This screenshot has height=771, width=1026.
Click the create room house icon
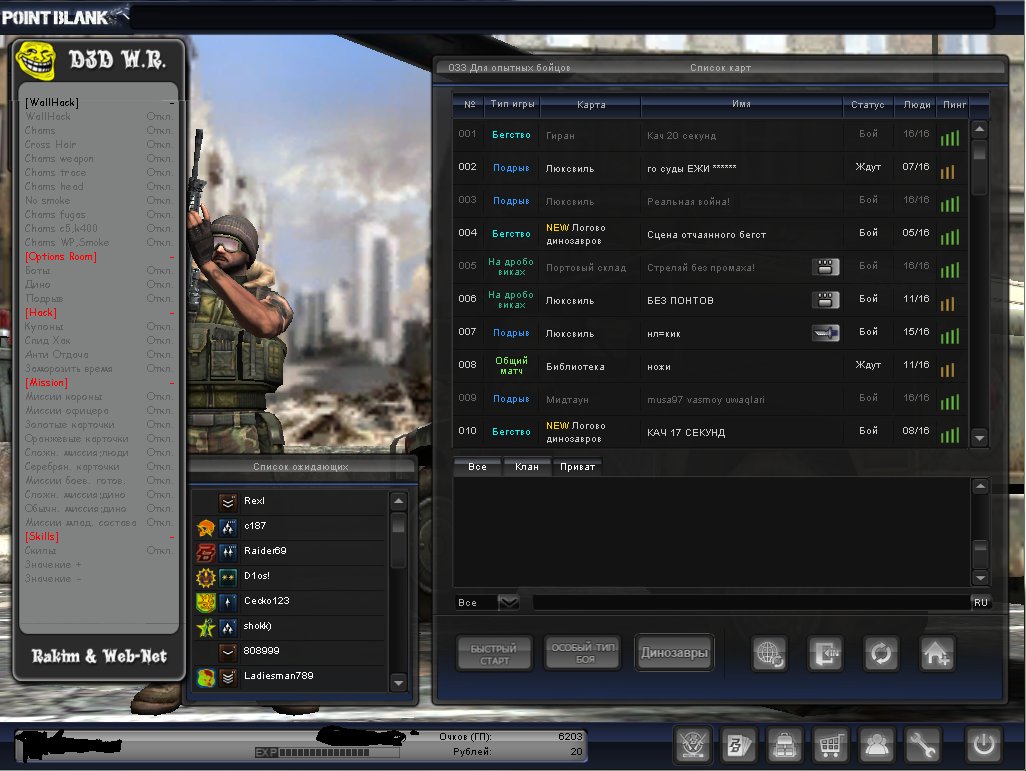pyautogui.click(x=936, y=653)
